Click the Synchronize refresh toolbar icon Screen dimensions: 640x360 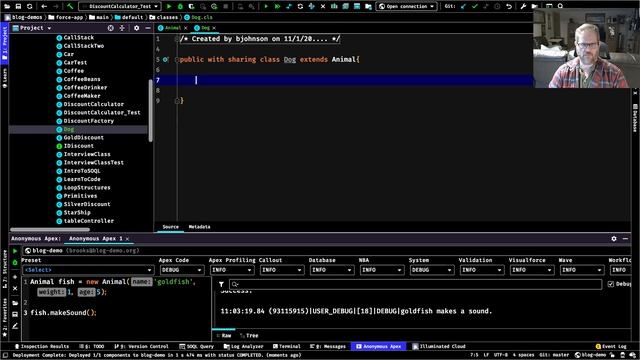(x=29, y=6)
